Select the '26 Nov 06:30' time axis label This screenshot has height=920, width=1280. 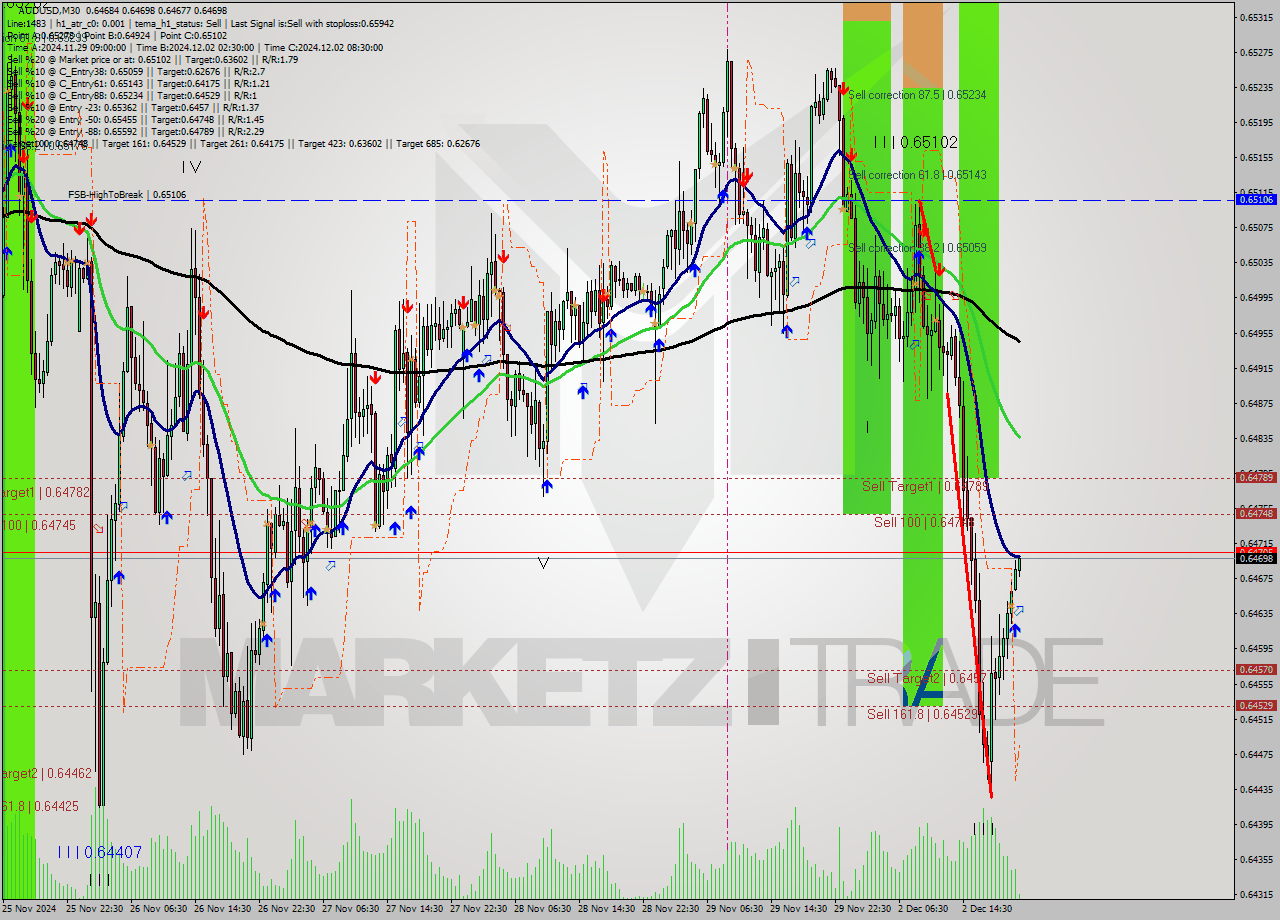pos(159,909)
